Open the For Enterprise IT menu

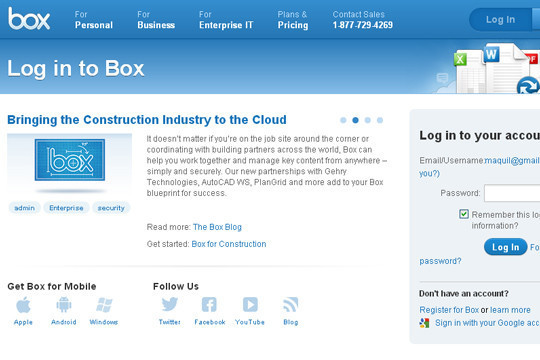tap(226, 20)
